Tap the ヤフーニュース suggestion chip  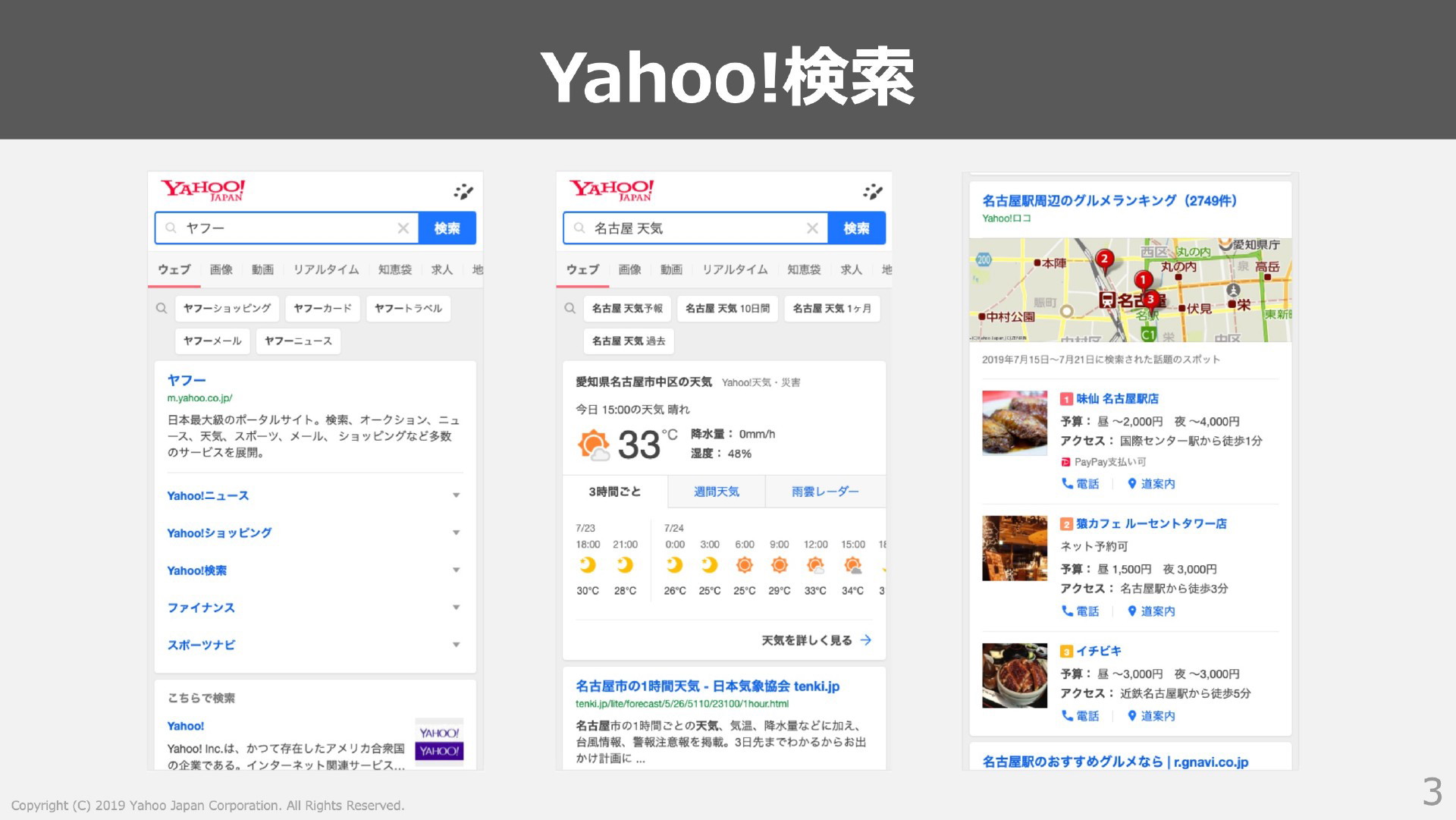click(x=298, y=341)
